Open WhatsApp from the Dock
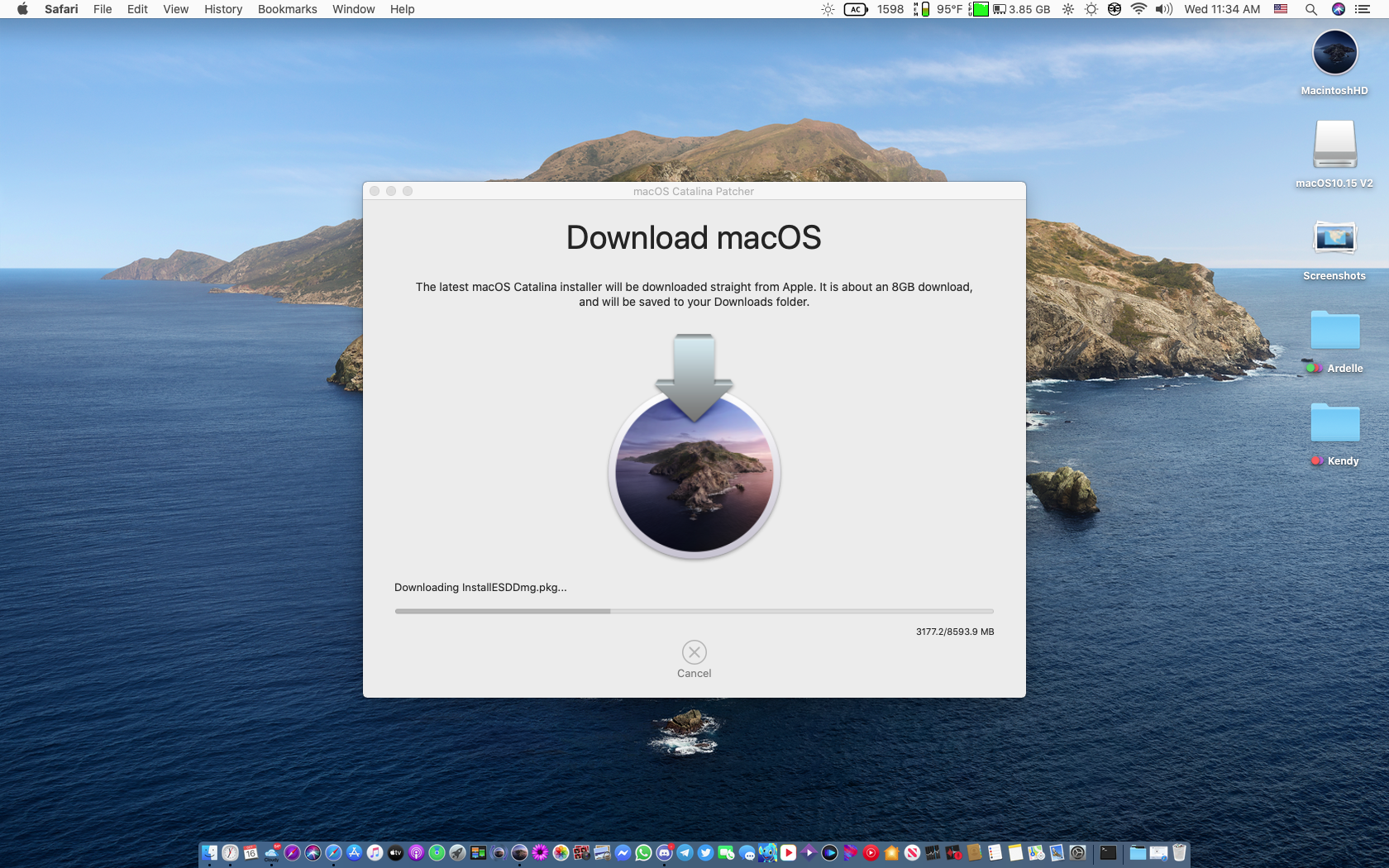1389x868 pixels. pos(643,853)
